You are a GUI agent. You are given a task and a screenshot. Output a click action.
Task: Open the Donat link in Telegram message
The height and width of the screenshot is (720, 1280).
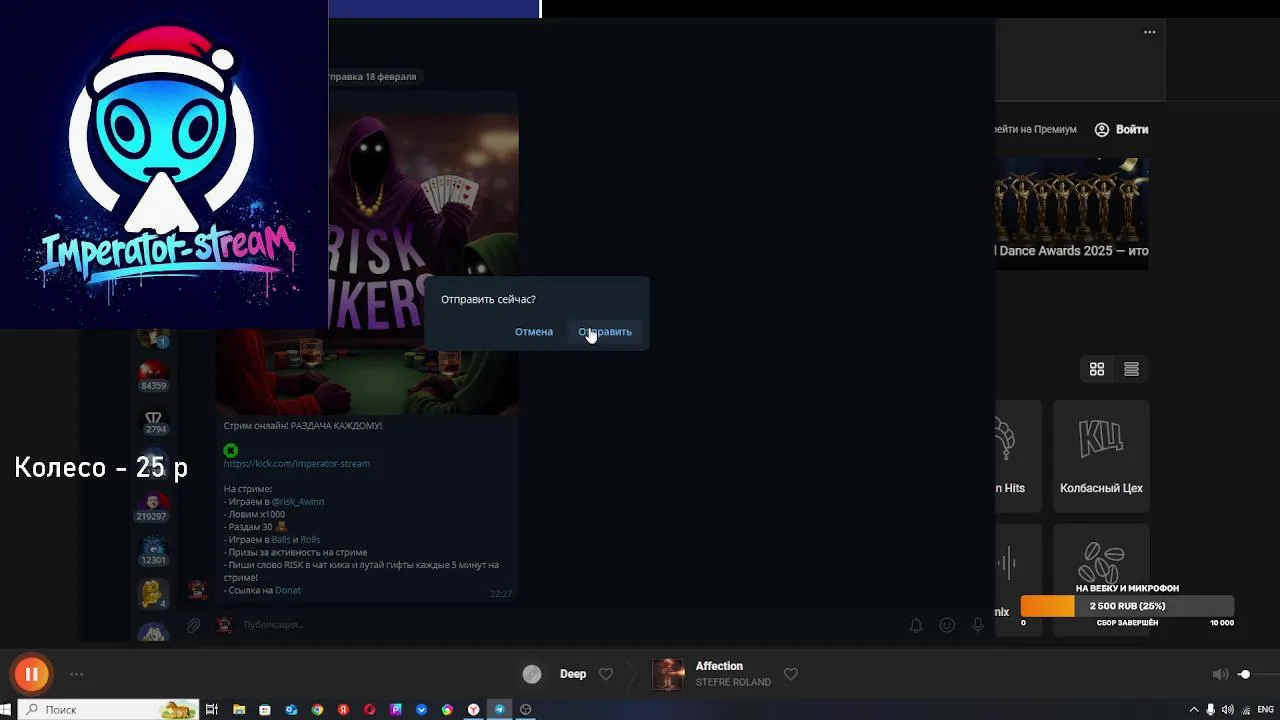(x=288, y=590)
